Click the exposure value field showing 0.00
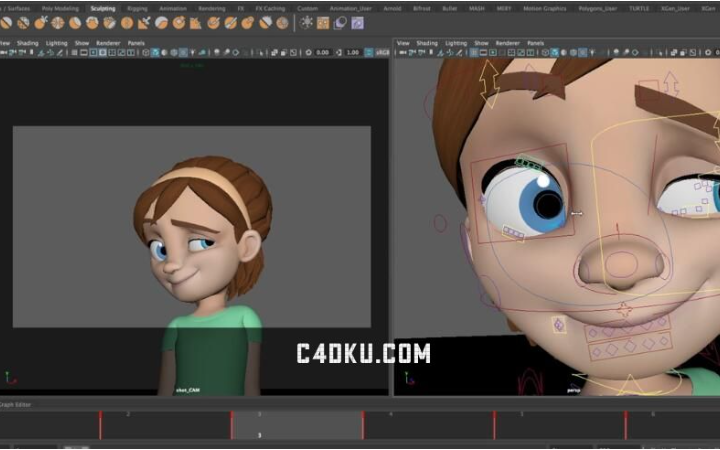720x450 pixels. 323,52
